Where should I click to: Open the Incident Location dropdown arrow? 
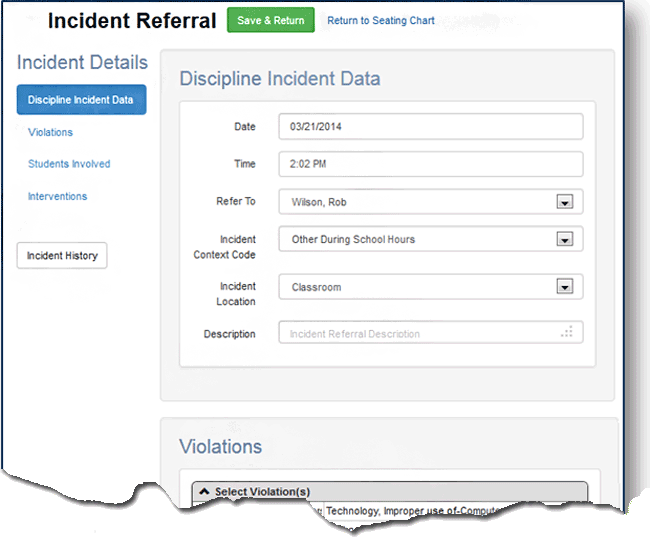point(565,286)
